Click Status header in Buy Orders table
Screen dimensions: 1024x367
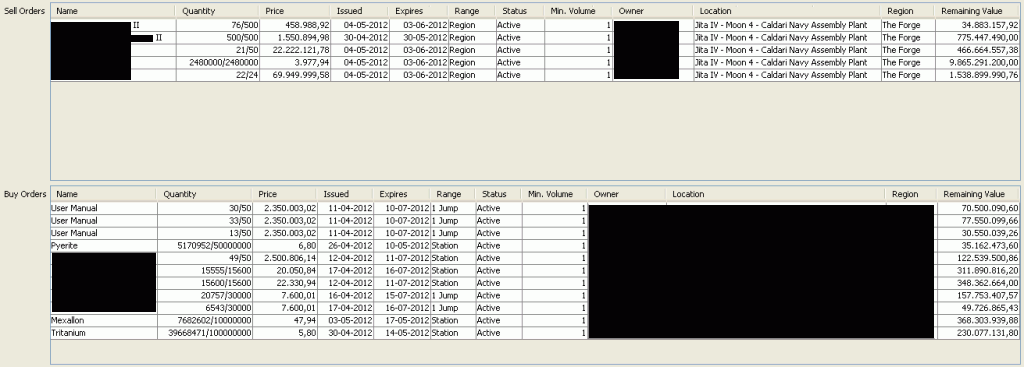(x=498, y=194)
